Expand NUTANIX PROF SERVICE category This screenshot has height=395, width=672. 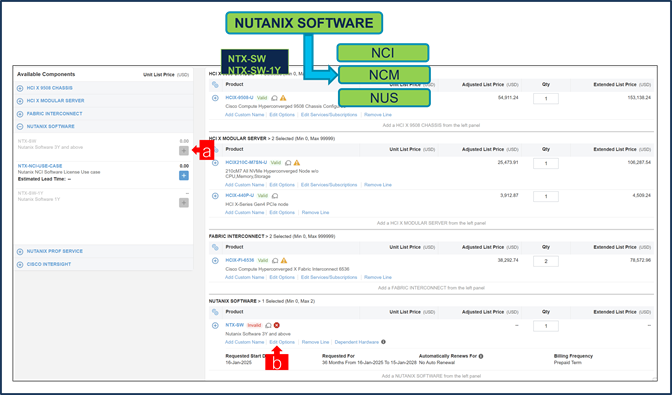point(20,251)
